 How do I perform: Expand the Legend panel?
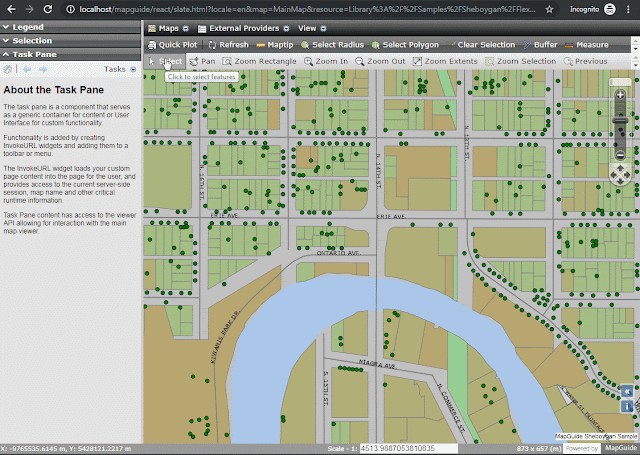pos(70,27)
